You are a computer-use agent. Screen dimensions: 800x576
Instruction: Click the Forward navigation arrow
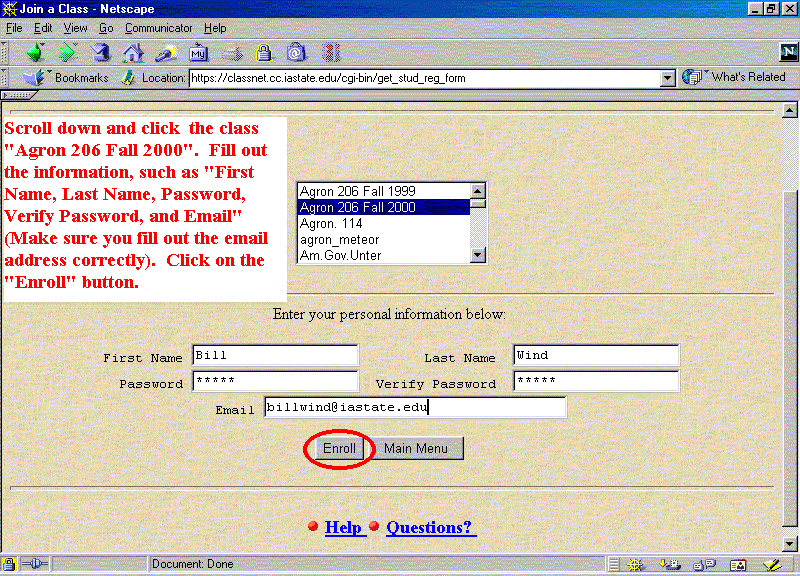pos(67,52)
